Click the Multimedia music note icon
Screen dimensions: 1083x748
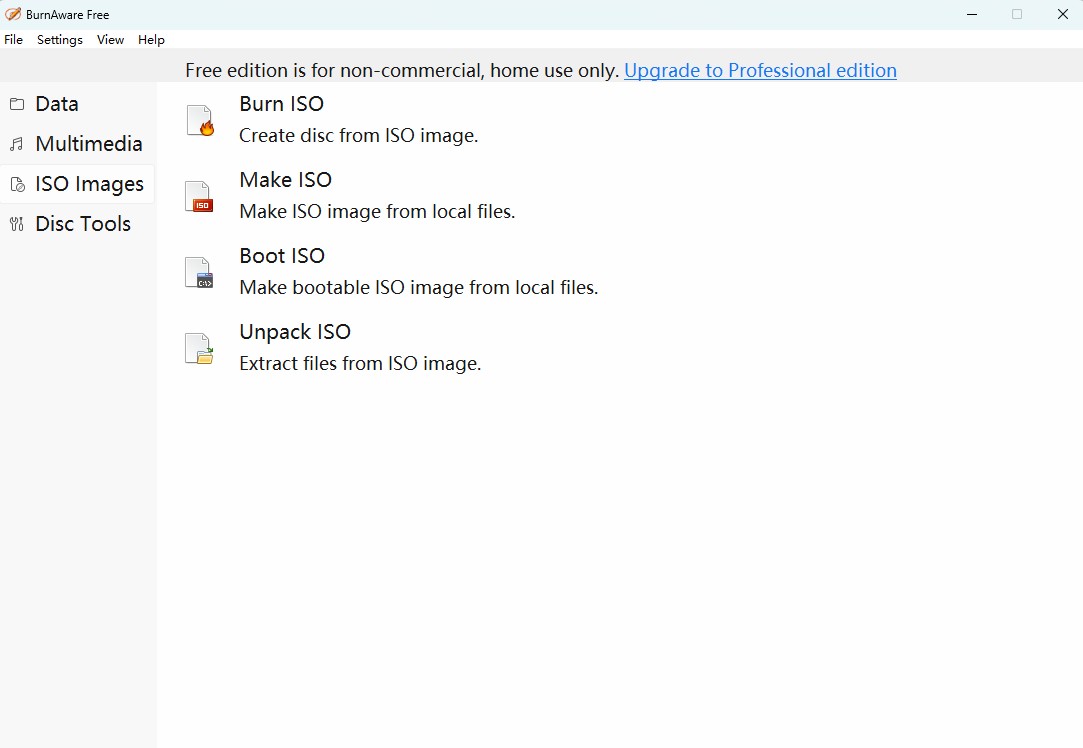pos(17,144)
